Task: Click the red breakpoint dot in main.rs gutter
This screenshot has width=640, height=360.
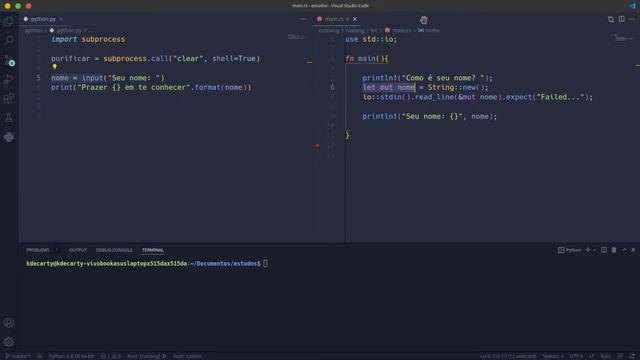Action: click(x=318, y=145)
